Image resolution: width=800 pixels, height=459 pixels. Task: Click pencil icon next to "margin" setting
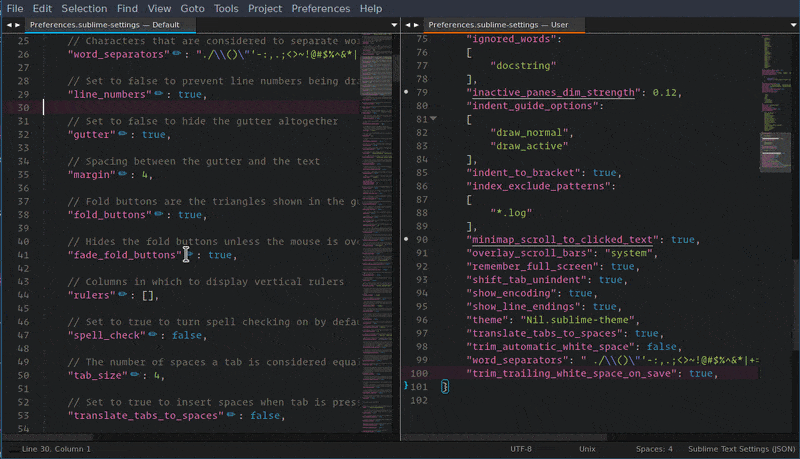(124, 174)
